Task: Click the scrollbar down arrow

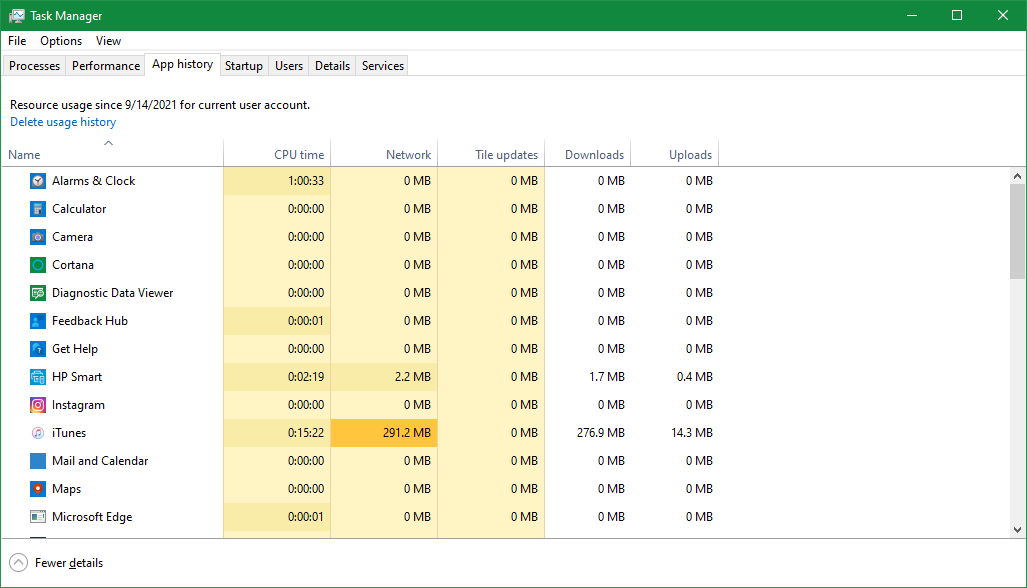Action: [1017, 530]
